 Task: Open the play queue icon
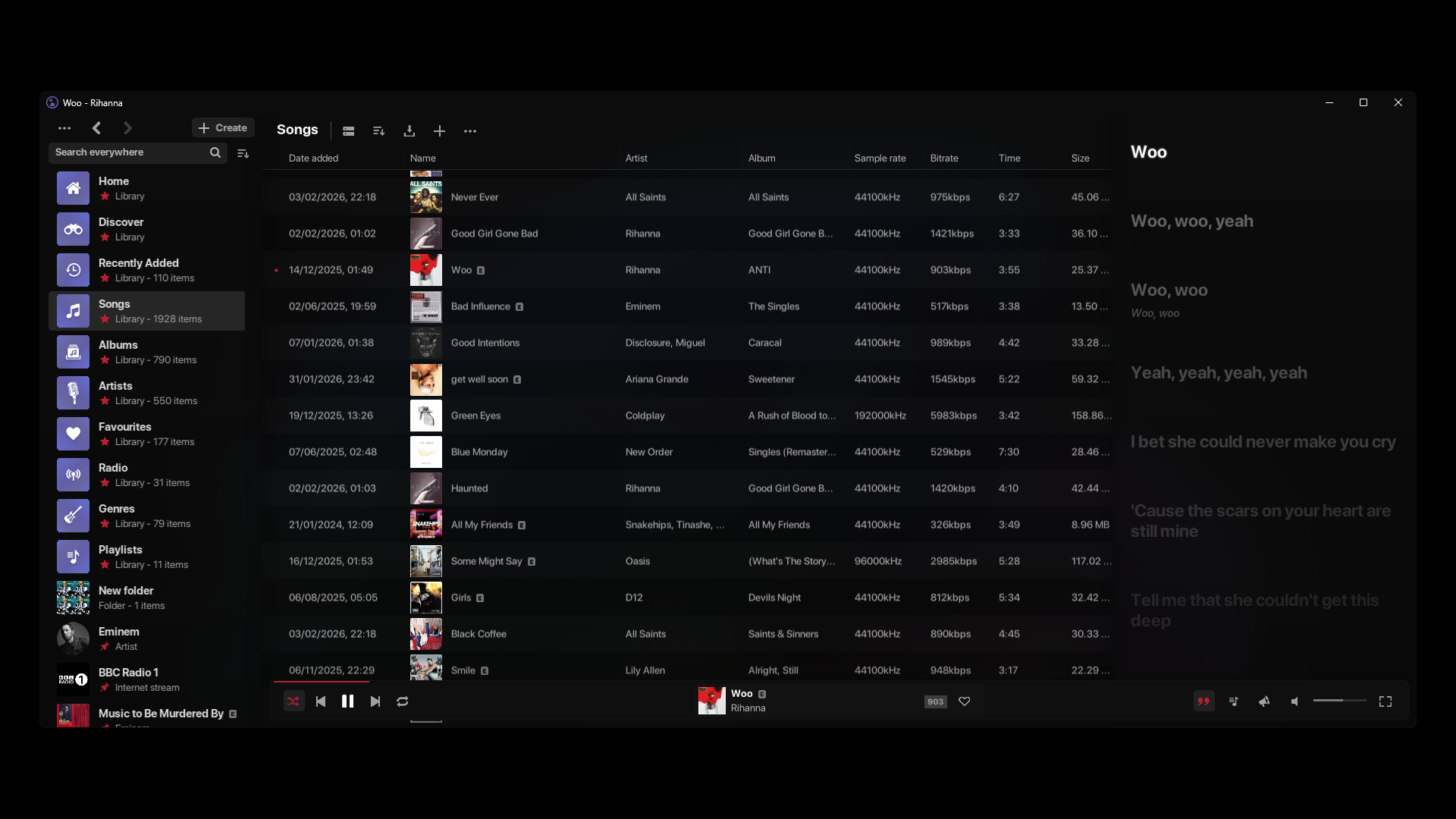(x=1234, y=701)
